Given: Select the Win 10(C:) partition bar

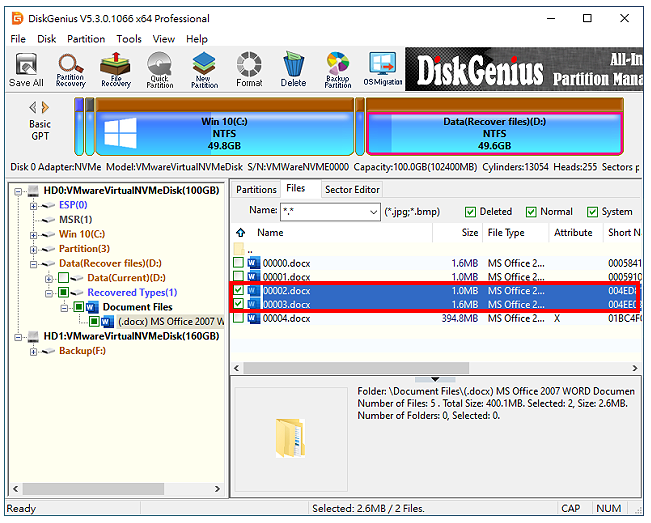Looking at the screenshot, I should tap(225, 127).
